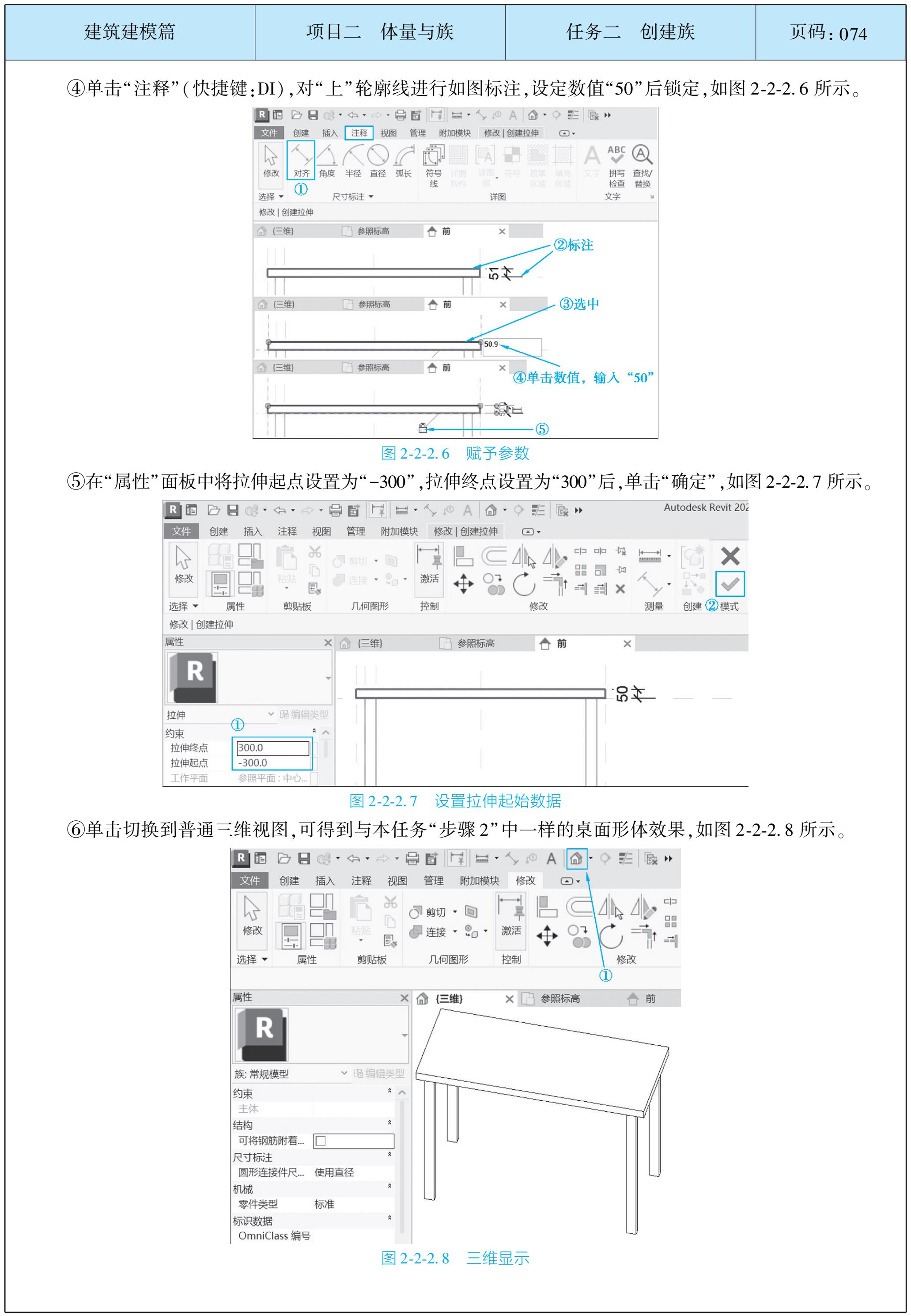
Task: Collapse the 标识数据 property group
Action: (390, 1218)
